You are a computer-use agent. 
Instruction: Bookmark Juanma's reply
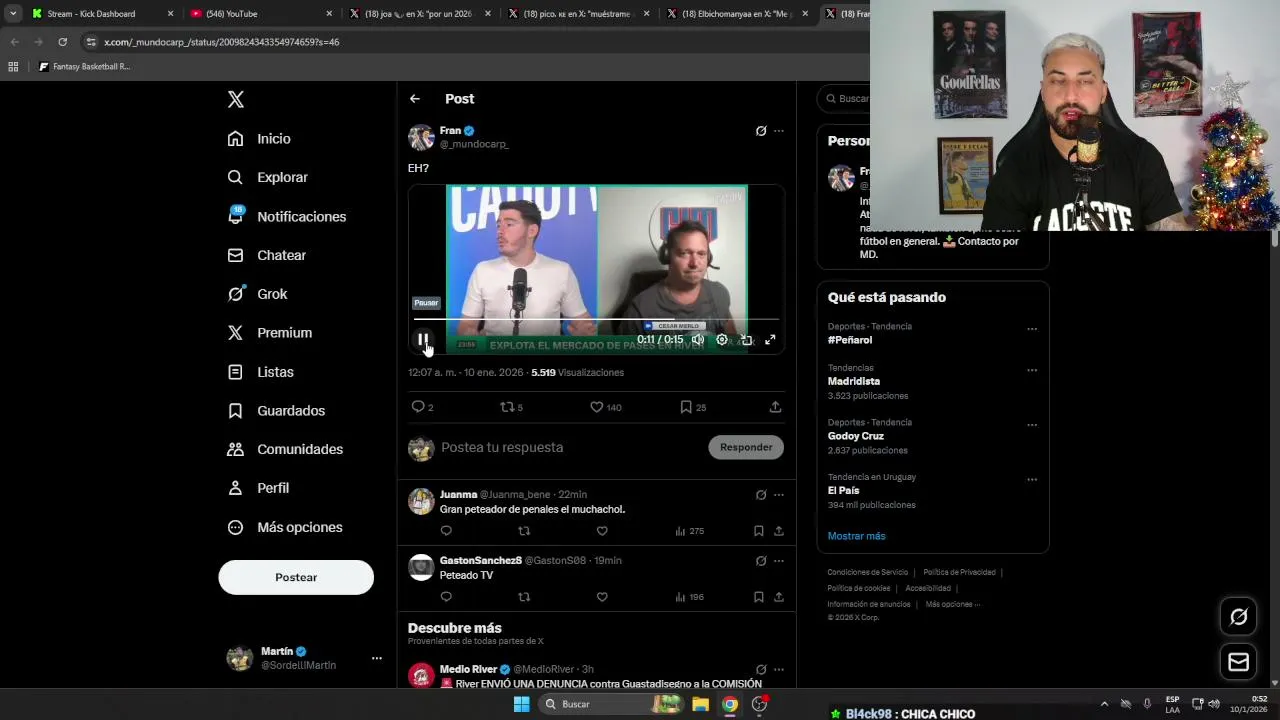click(x=759, y=531)
